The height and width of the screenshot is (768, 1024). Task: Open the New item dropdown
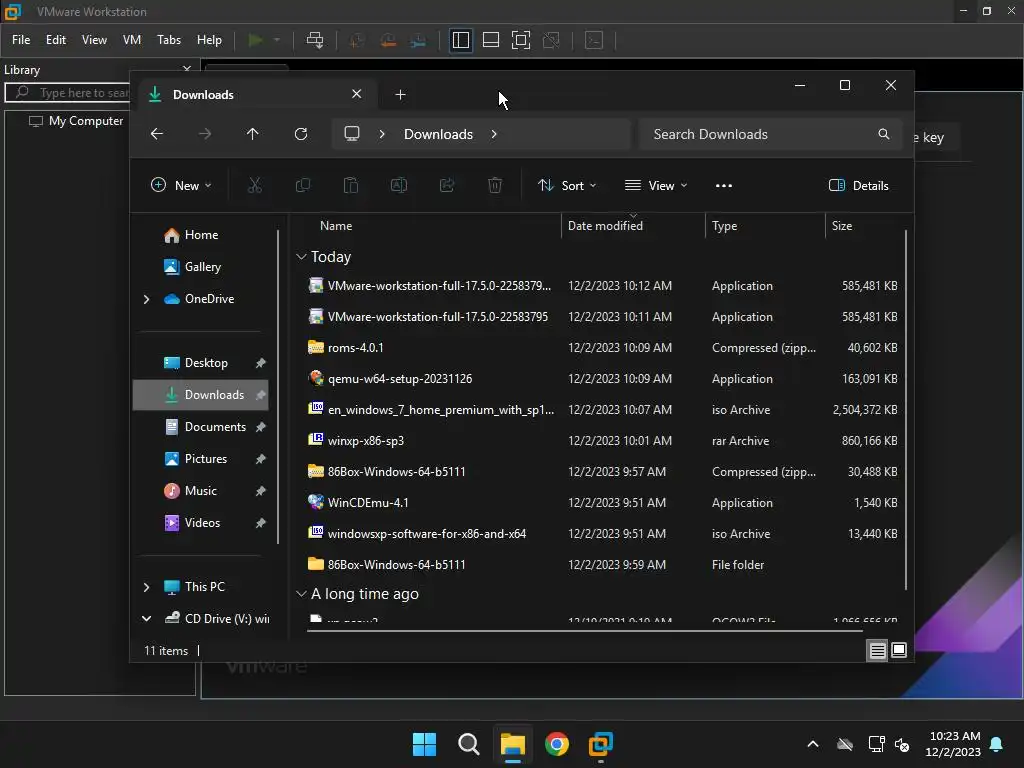tap(181, 185)
